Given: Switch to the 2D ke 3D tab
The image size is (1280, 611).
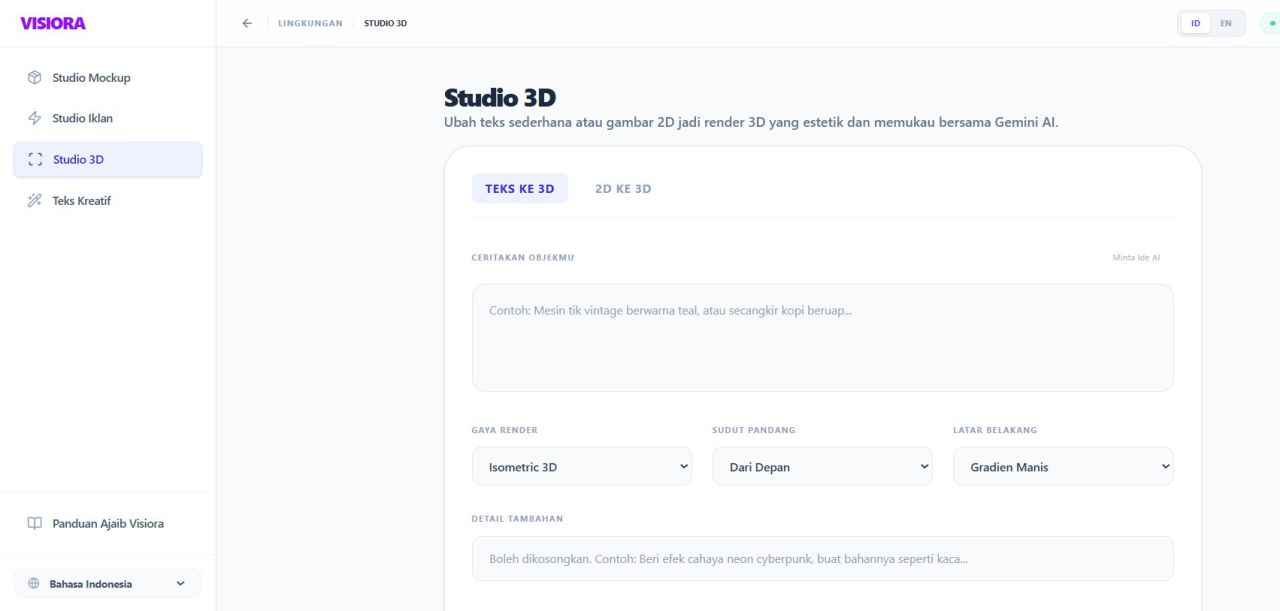Looking at the screenshot, I should coord(623,188).
